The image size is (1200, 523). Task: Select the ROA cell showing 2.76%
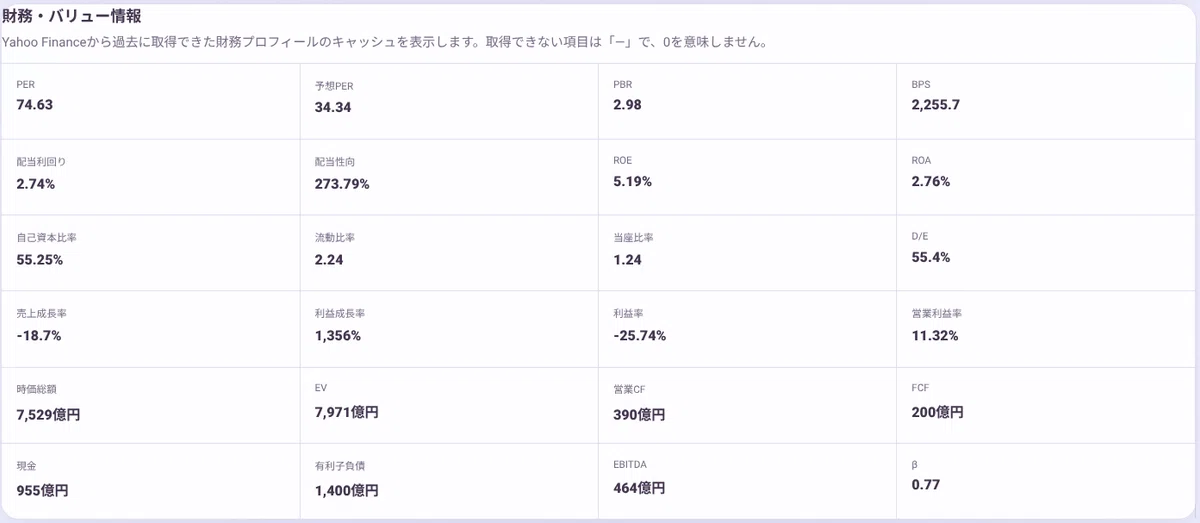pos(1048,177)
